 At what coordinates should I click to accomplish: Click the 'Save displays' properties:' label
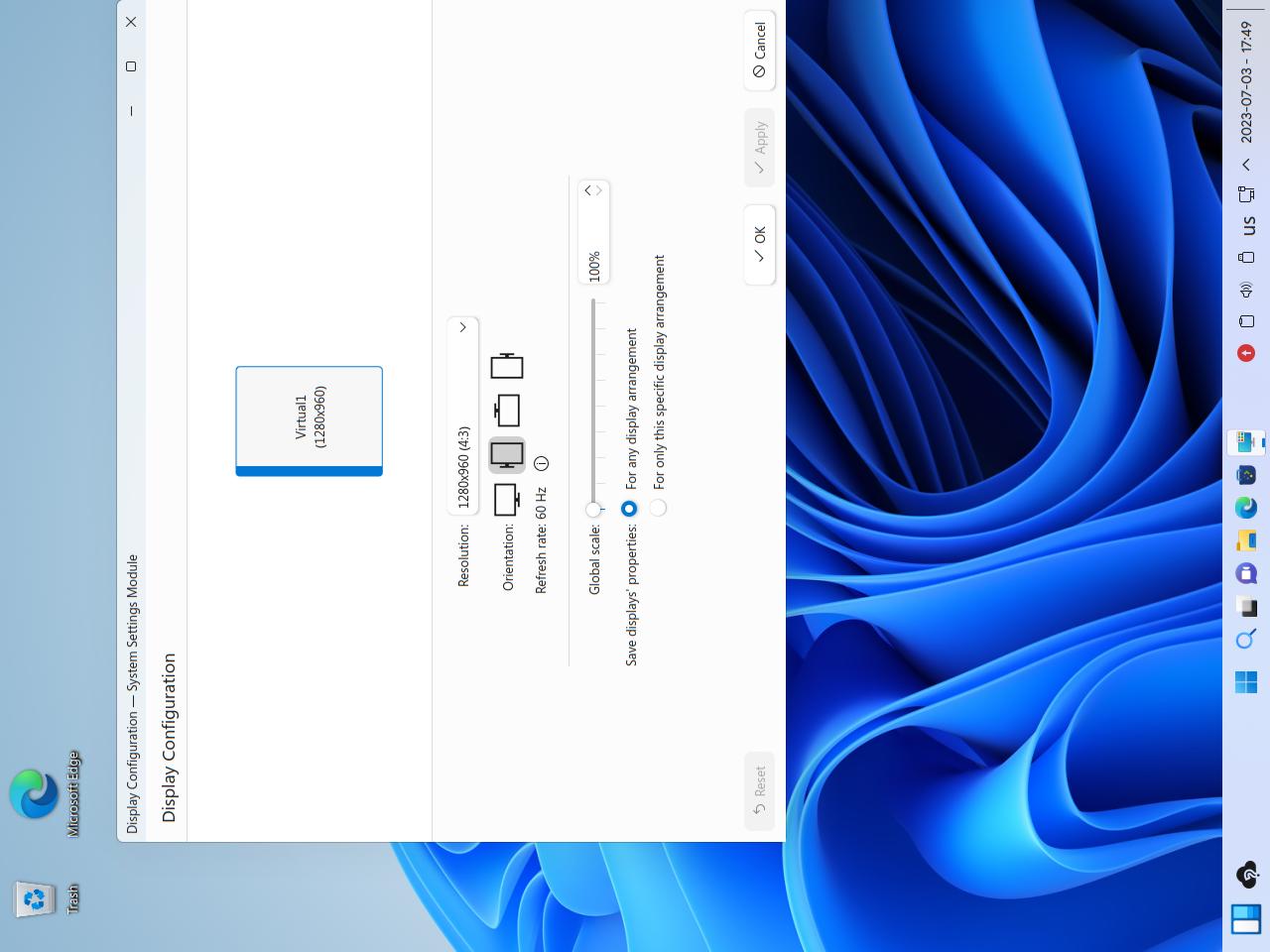(x=631, y=595)
